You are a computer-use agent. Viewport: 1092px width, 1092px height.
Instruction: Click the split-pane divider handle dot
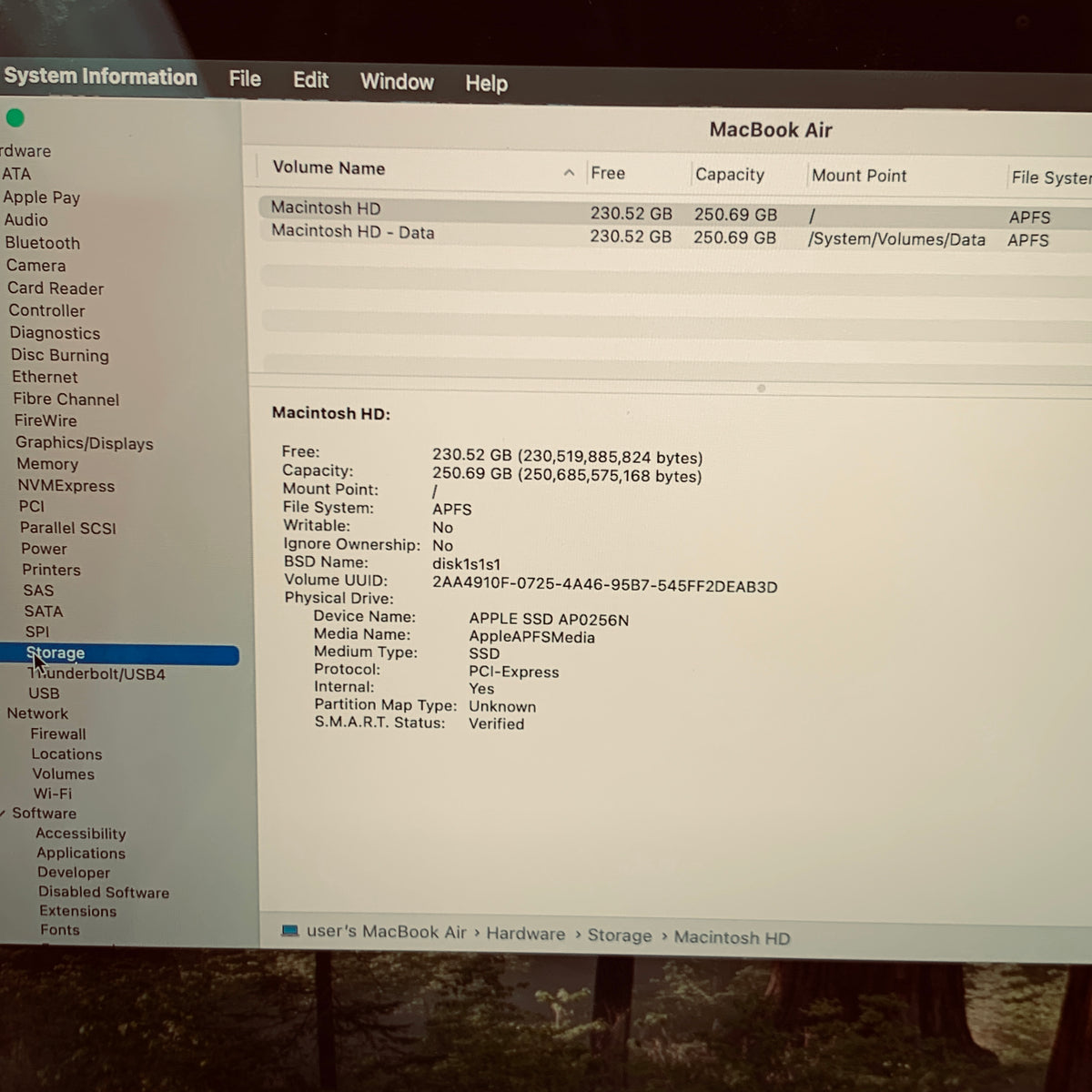[x=761, y=388]
